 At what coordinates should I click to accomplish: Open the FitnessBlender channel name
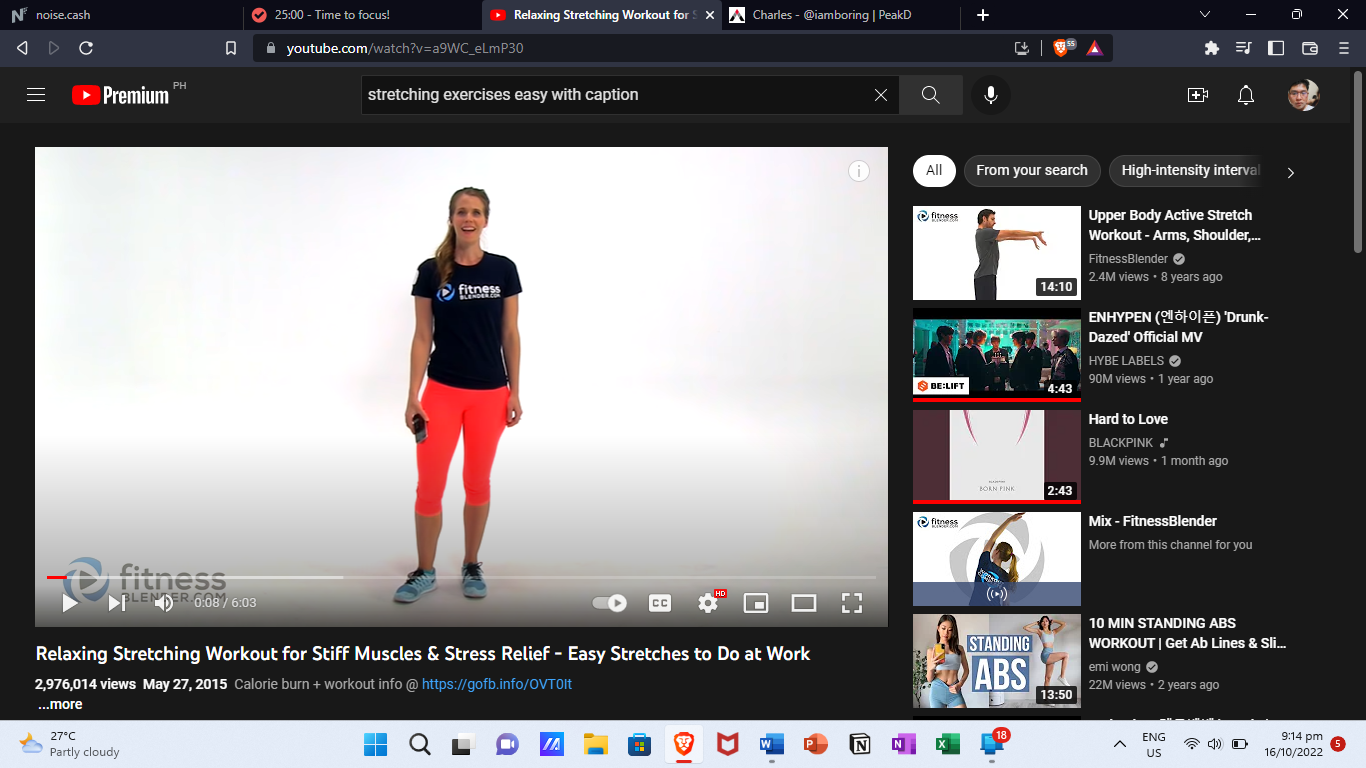point(1129,259)
